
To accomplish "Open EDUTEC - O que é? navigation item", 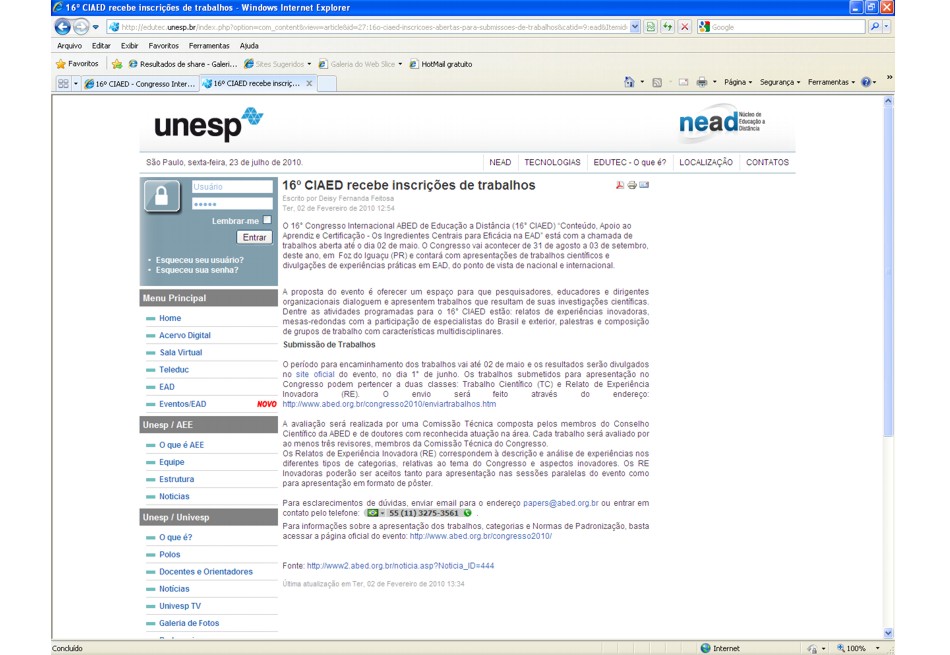I will click(629, 162).
